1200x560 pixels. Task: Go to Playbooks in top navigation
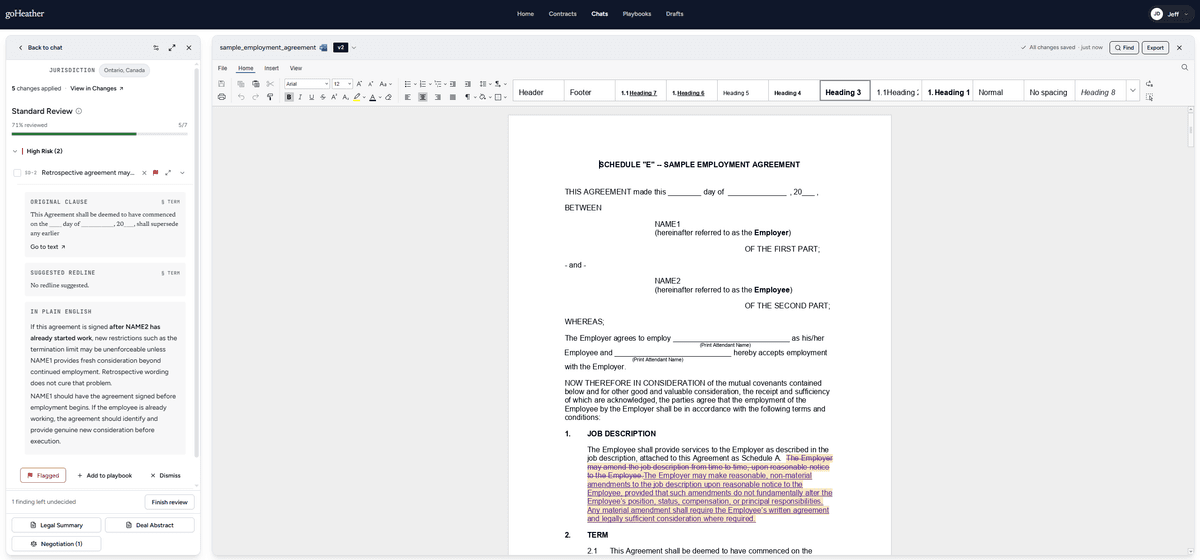637,14
